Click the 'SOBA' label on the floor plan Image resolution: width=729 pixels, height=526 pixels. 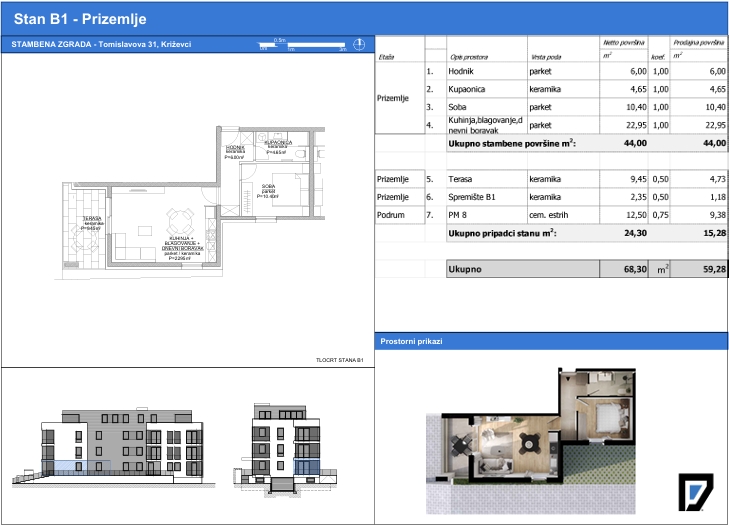click(x=268, y=186)
